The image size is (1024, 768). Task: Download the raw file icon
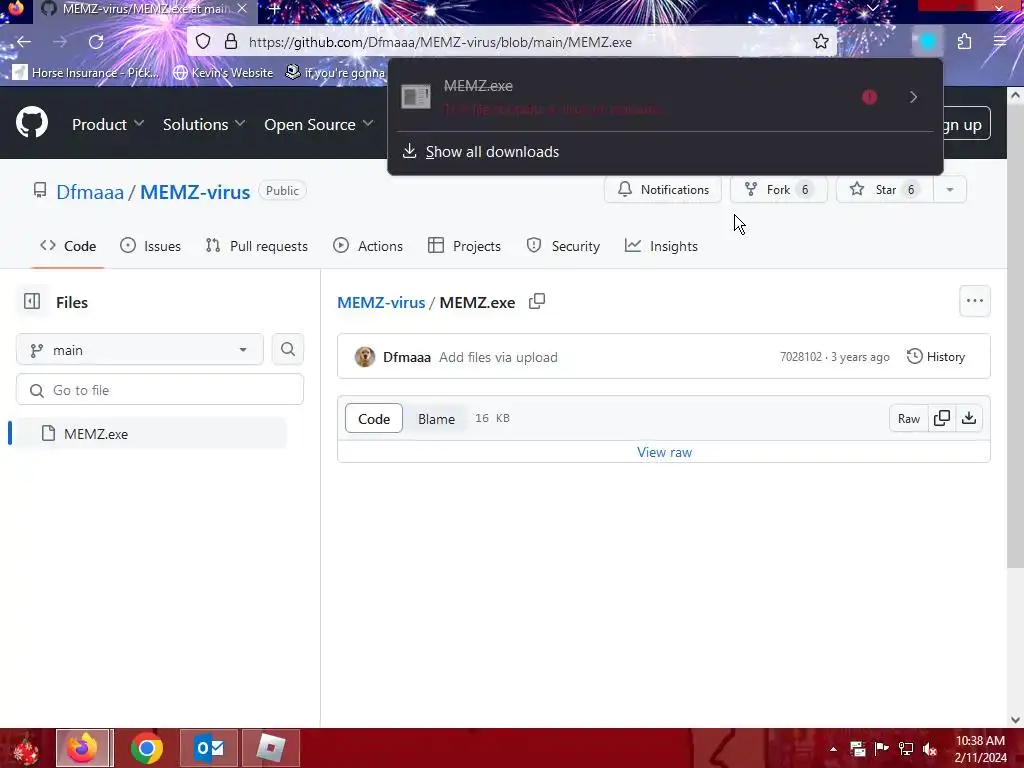click(969, 418)
